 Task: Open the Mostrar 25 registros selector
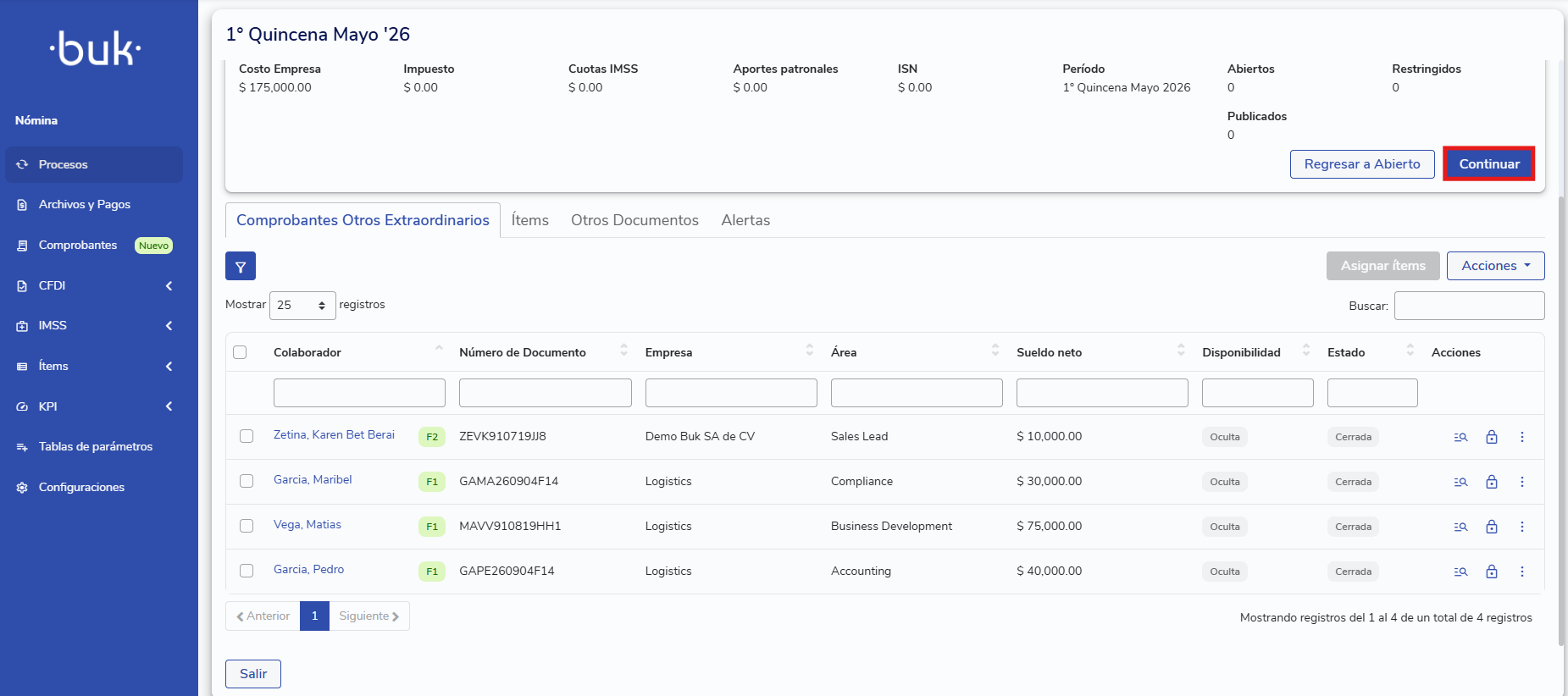[302, 305]
